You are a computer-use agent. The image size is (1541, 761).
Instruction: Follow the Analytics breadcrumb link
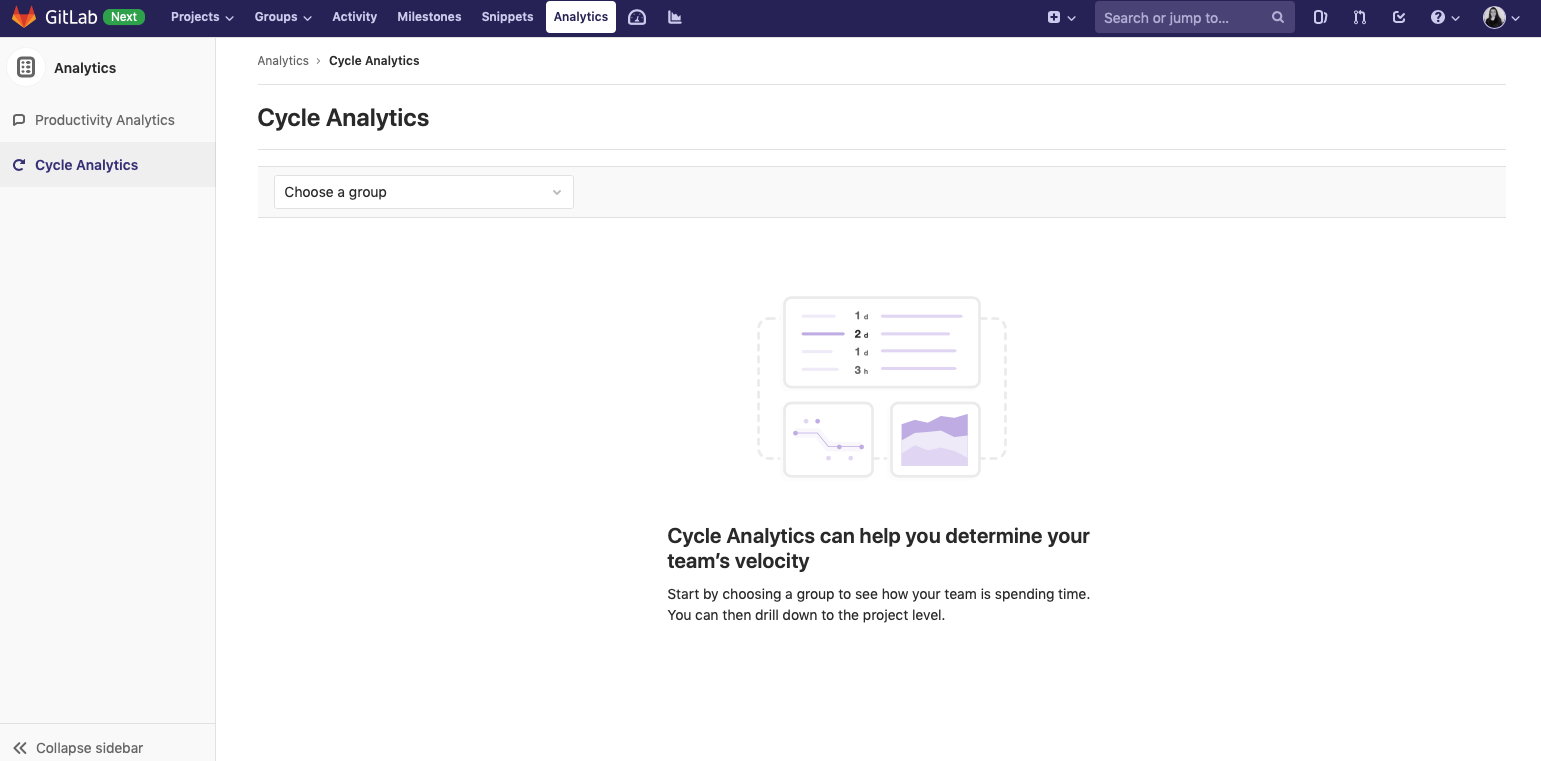(x=283, y=60)
